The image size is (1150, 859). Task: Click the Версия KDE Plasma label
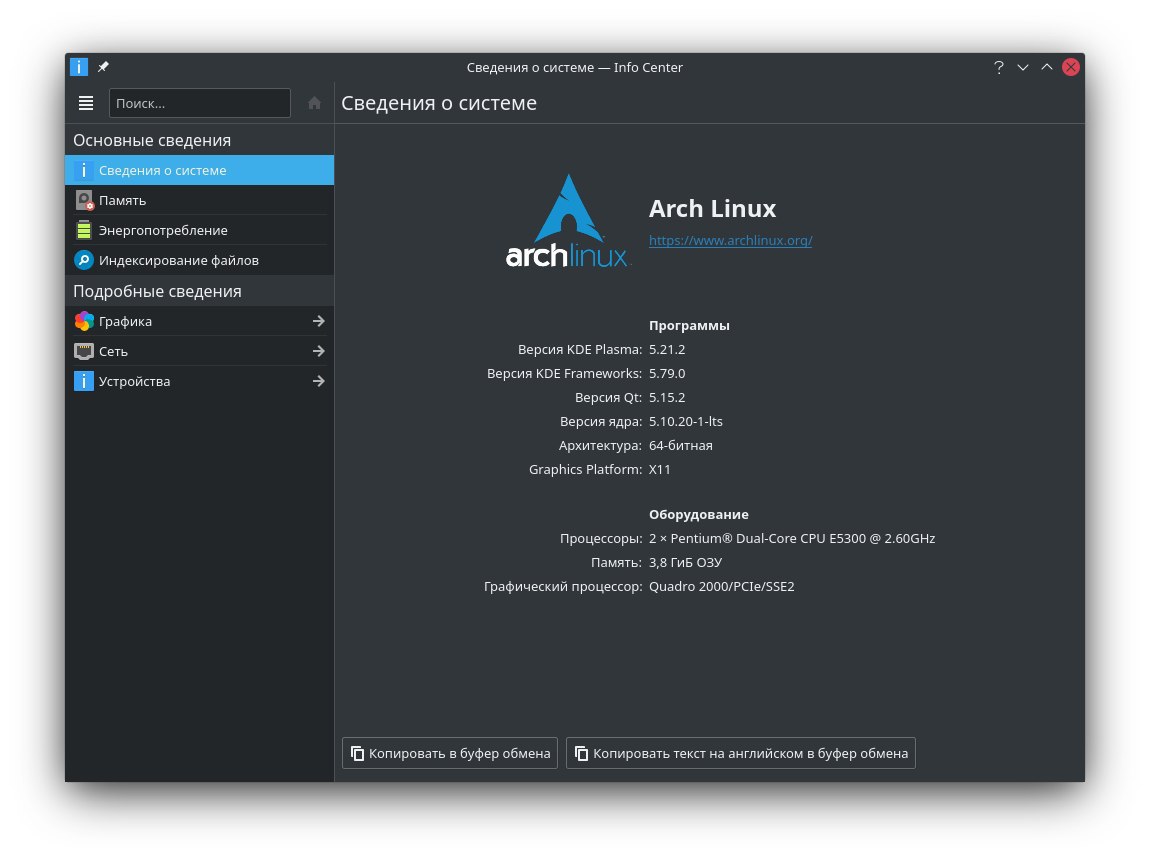pyautogui.click(x=579, y=350)
